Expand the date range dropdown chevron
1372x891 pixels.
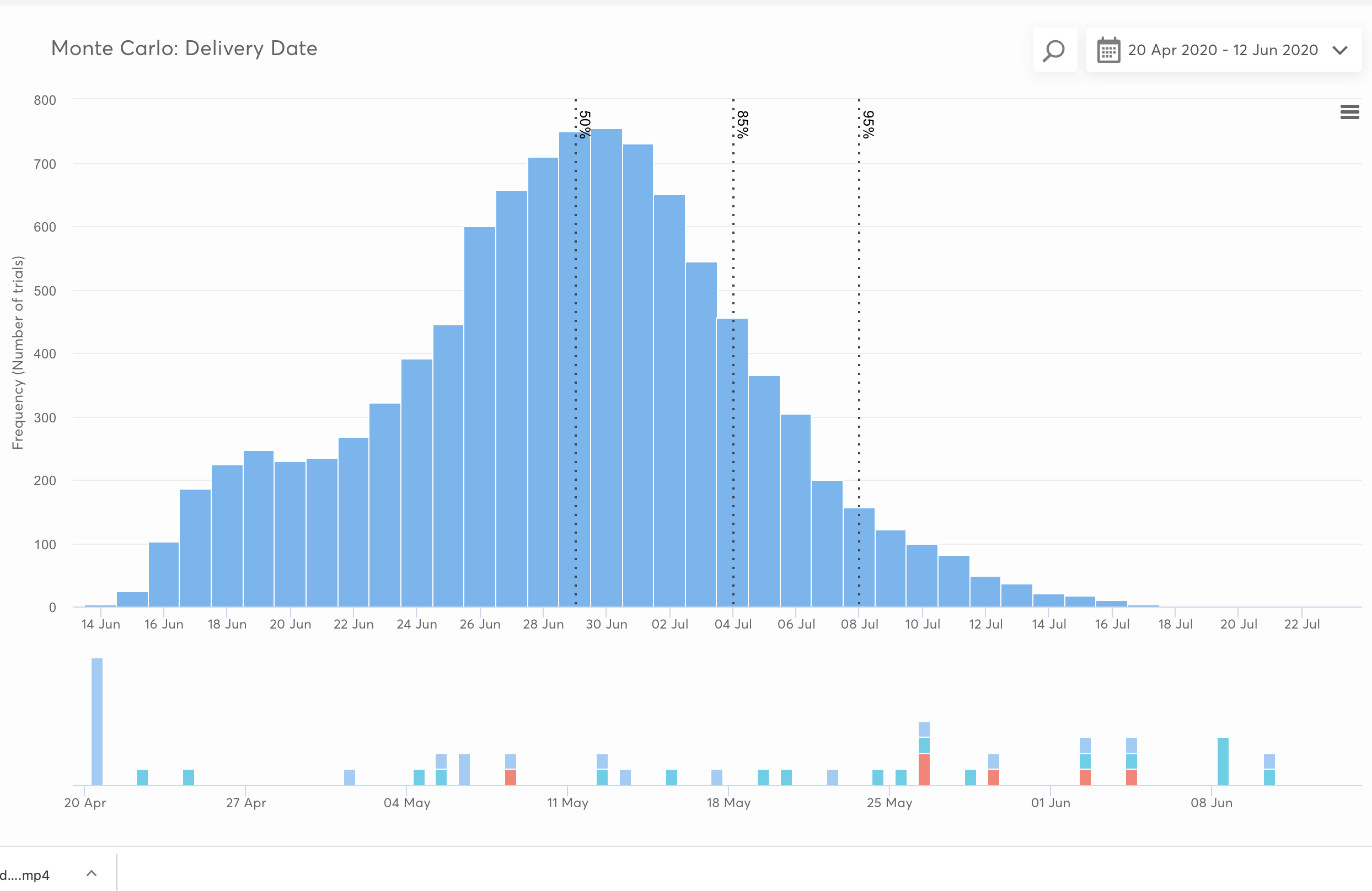(x=1341, y=50)
